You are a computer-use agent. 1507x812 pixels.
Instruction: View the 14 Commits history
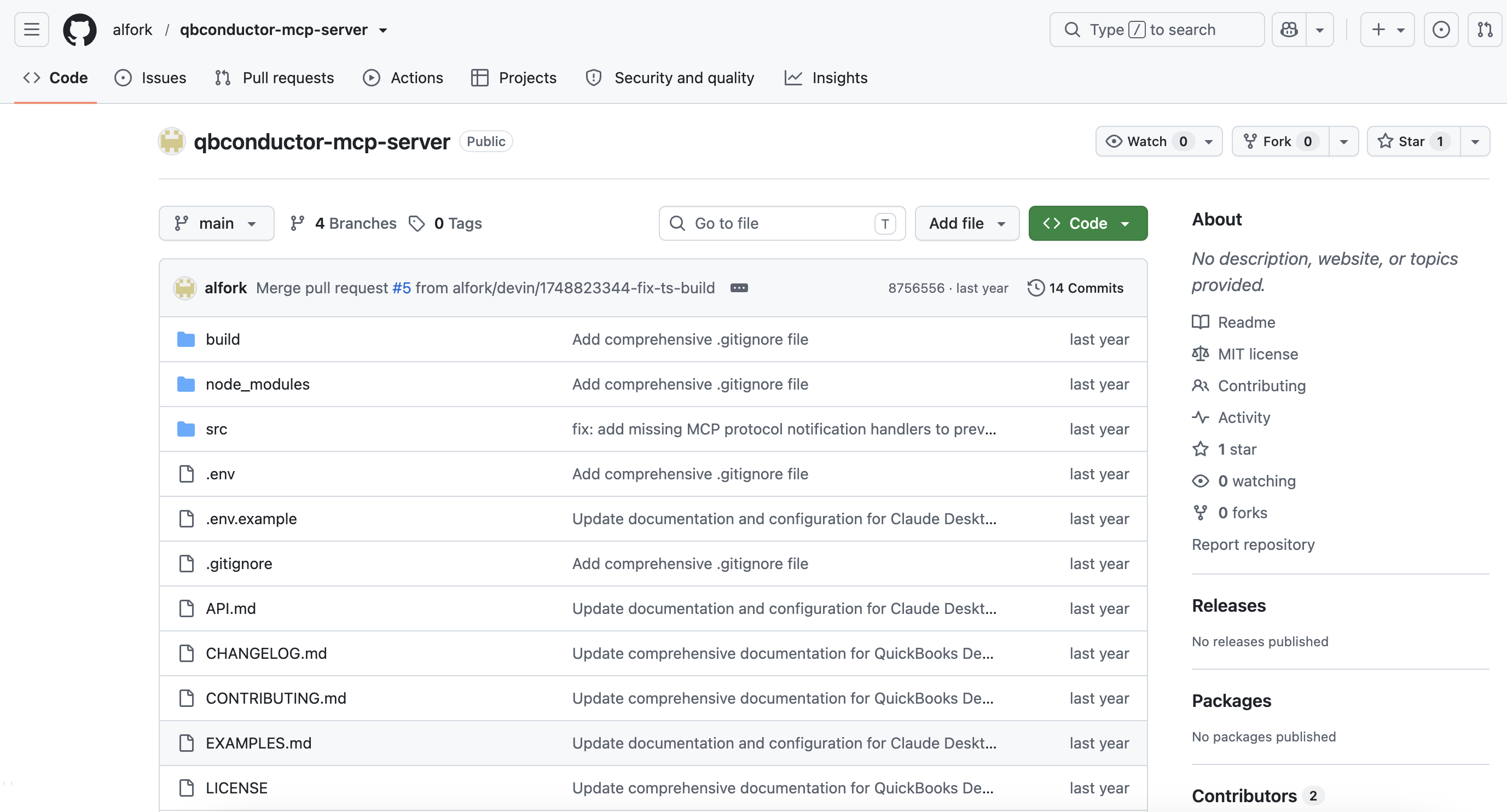pyautogui.click(x=1075, y=288)
